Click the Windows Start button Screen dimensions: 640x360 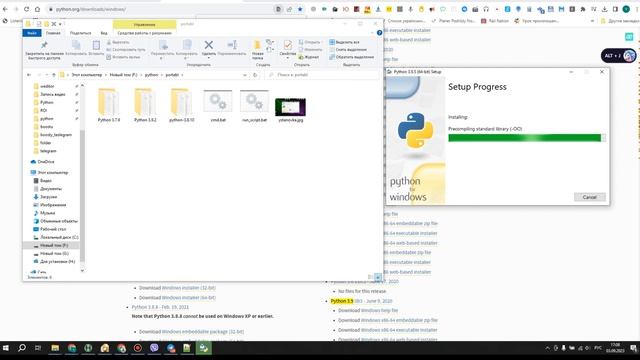(x=6, y=348)
